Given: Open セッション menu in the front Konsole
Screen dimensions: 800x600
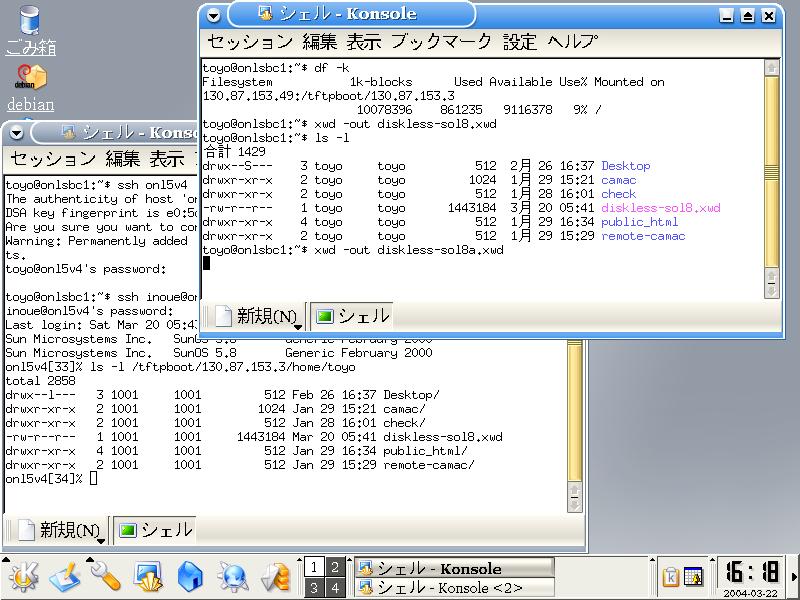Looking at the screenshot, I should pyautogui.click(x=249, y=41).
